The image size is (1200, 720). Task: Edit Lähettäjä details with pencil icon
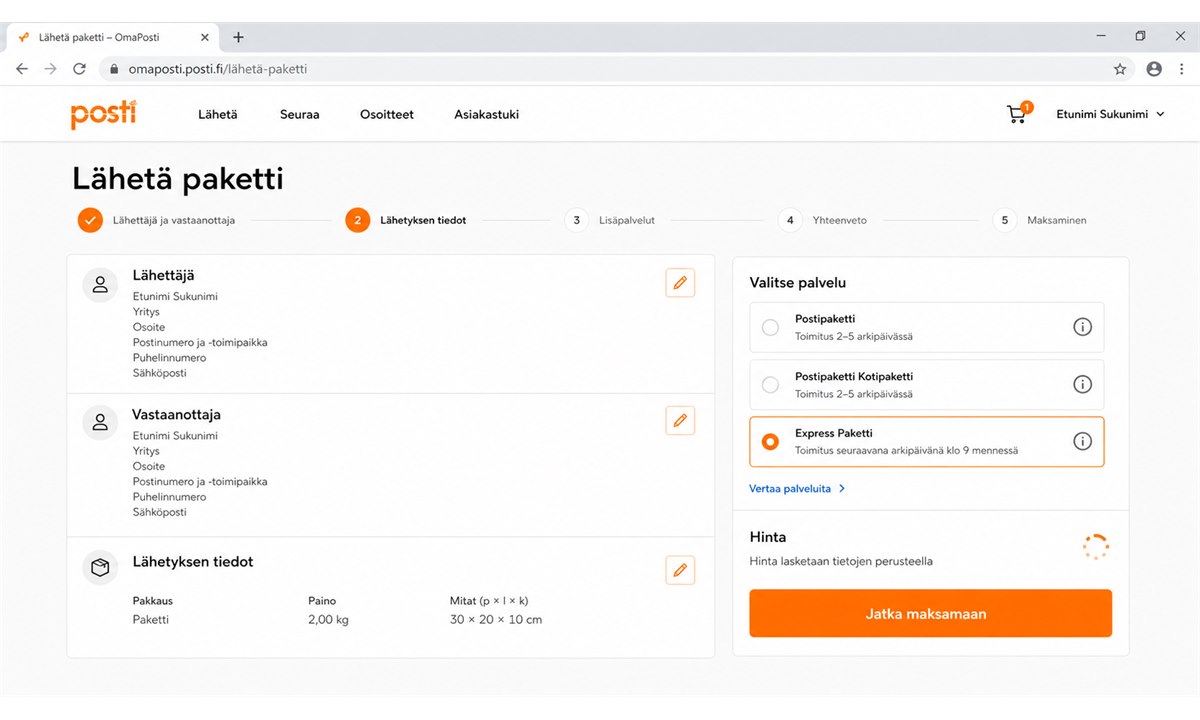pyautogui.click(x=680, y=283)
